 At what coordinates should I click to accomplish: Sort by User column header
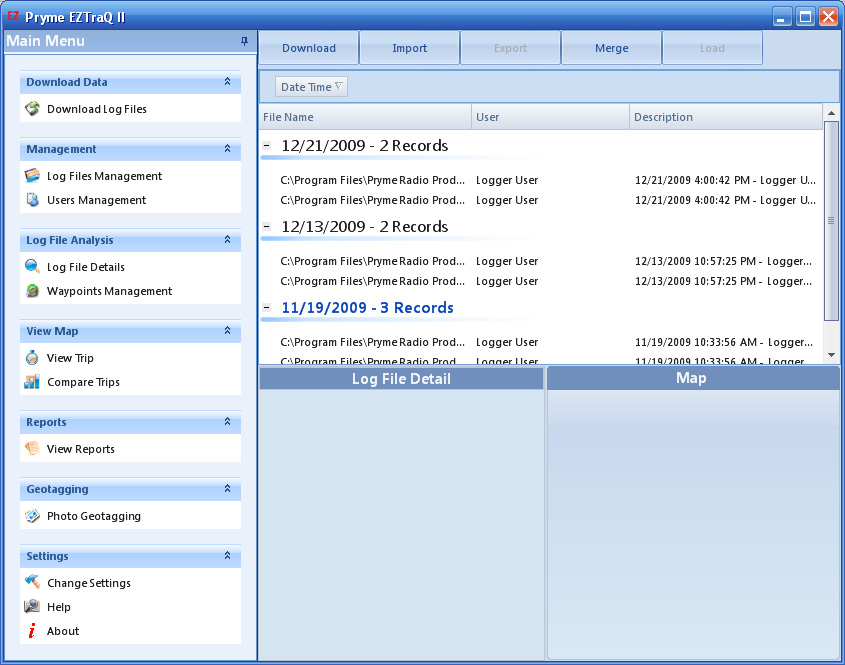(550, 117)
